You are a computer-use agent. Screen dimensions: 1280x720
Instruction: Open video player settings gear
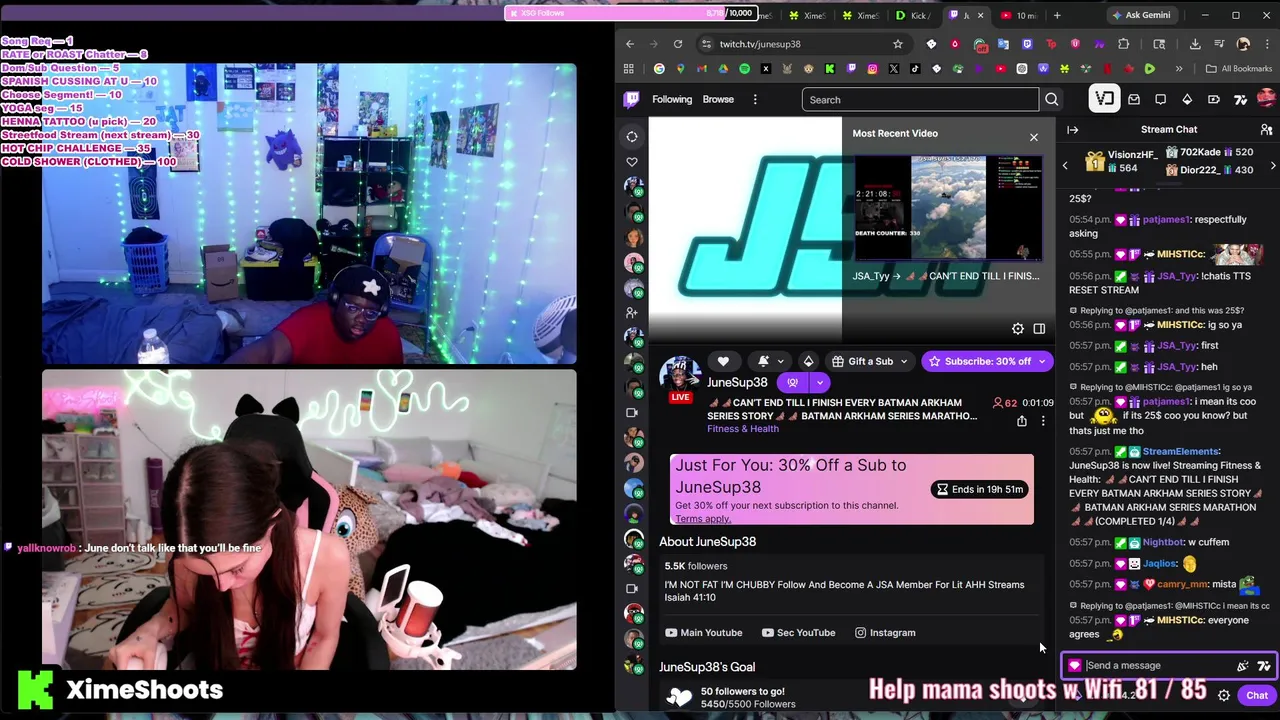pyautogui.click(x=1018, y=328)
